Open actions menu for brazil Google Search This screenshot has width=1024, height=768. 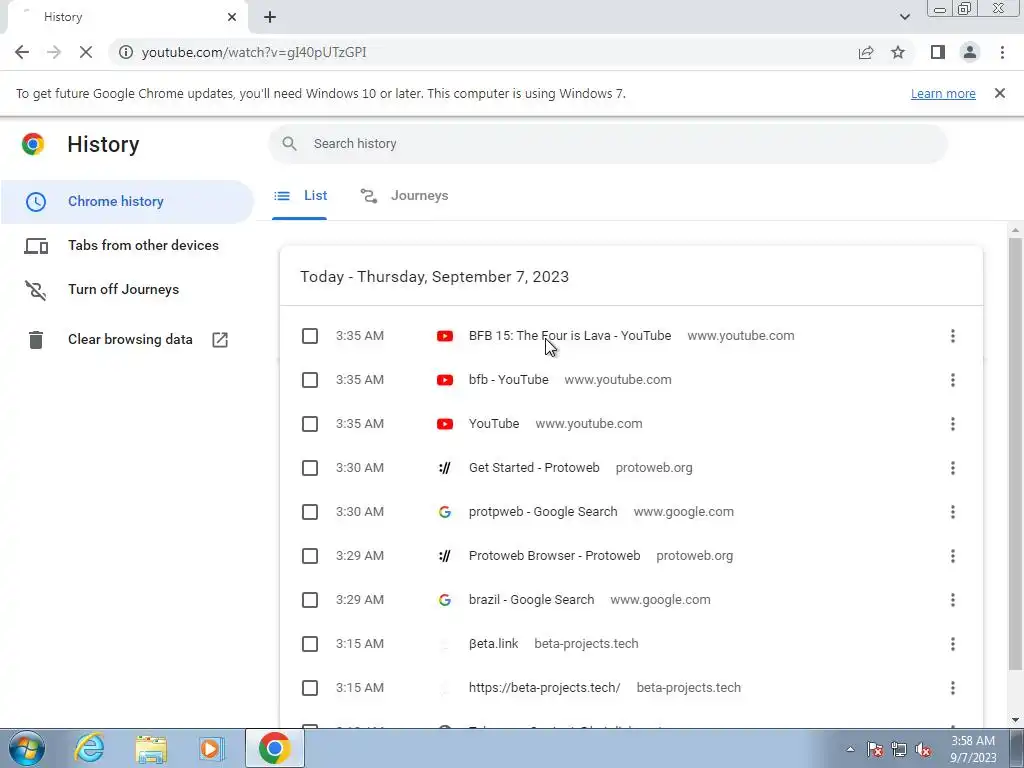[953, 600]
